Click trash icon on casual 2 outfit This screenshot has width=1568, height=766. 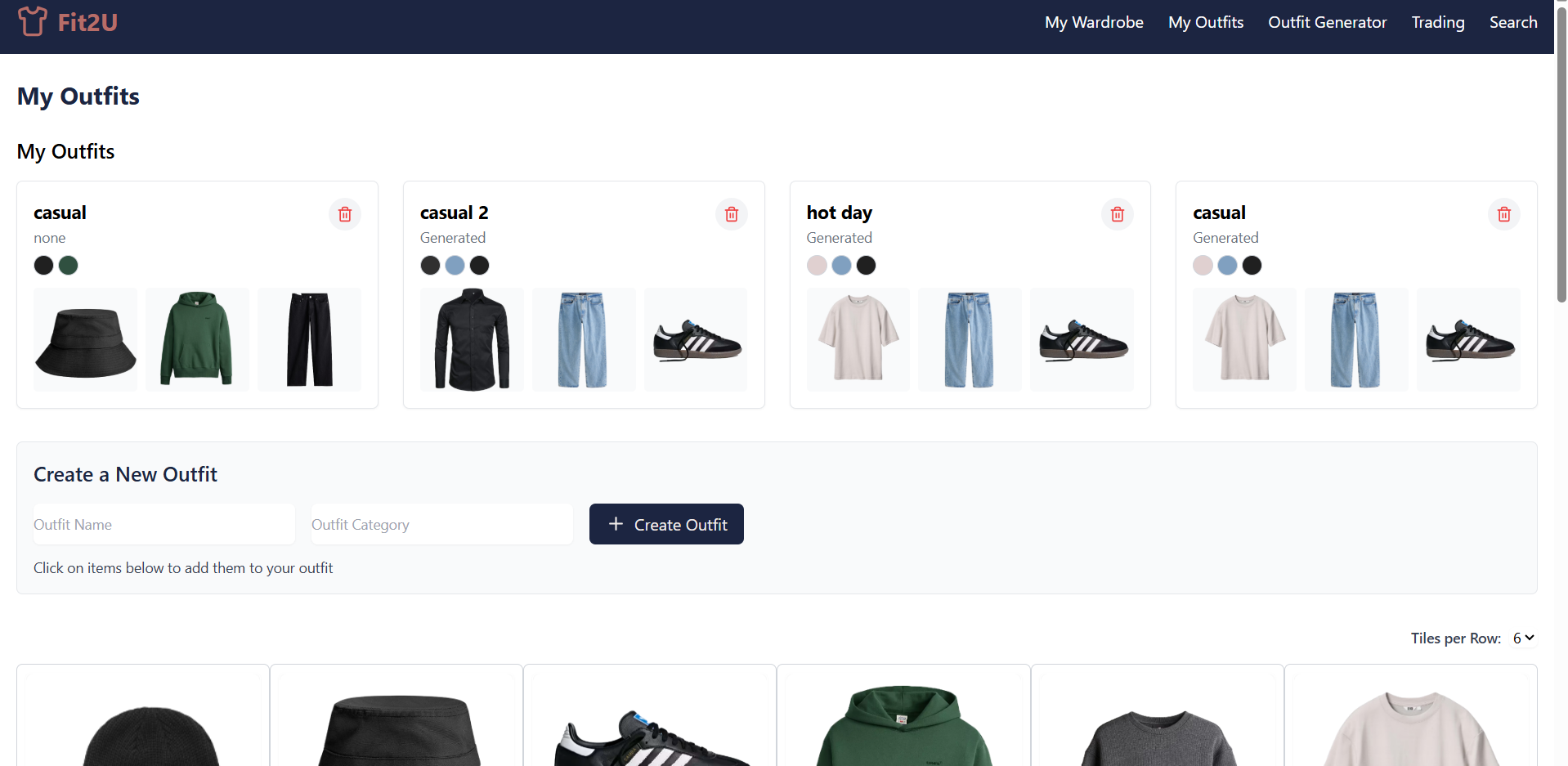click(732, 214)
